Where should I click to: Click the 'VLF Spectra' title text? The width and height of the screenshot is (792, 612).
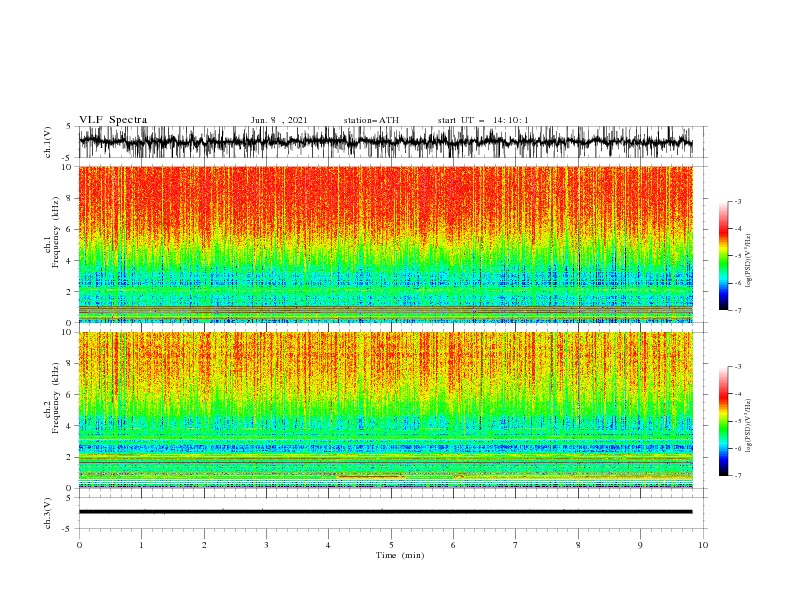pyautogui.click(x=113, y=120)
